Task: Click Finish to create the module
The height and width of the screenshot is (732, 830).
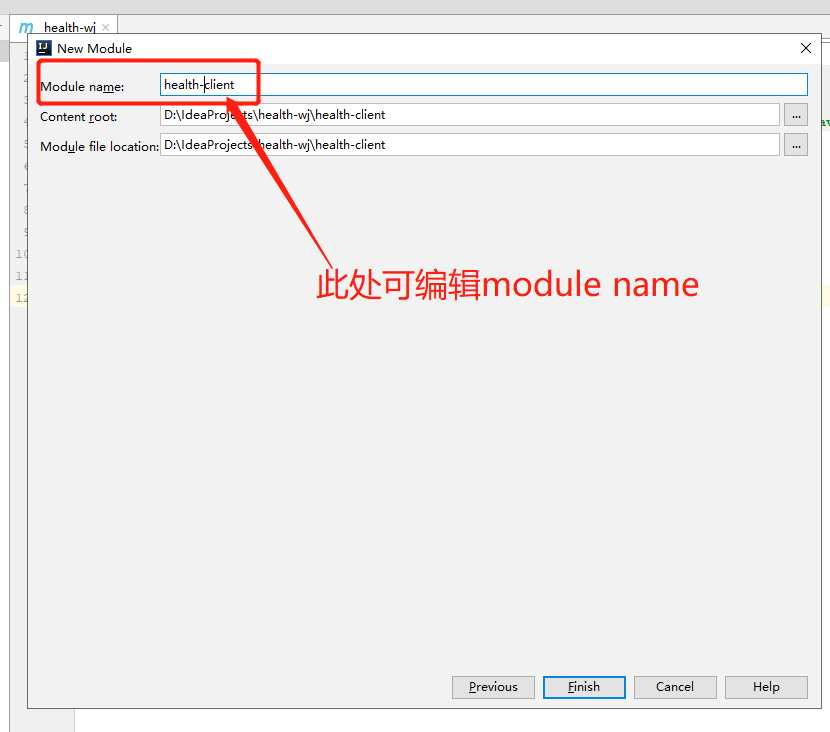Action: coord(584,687)
